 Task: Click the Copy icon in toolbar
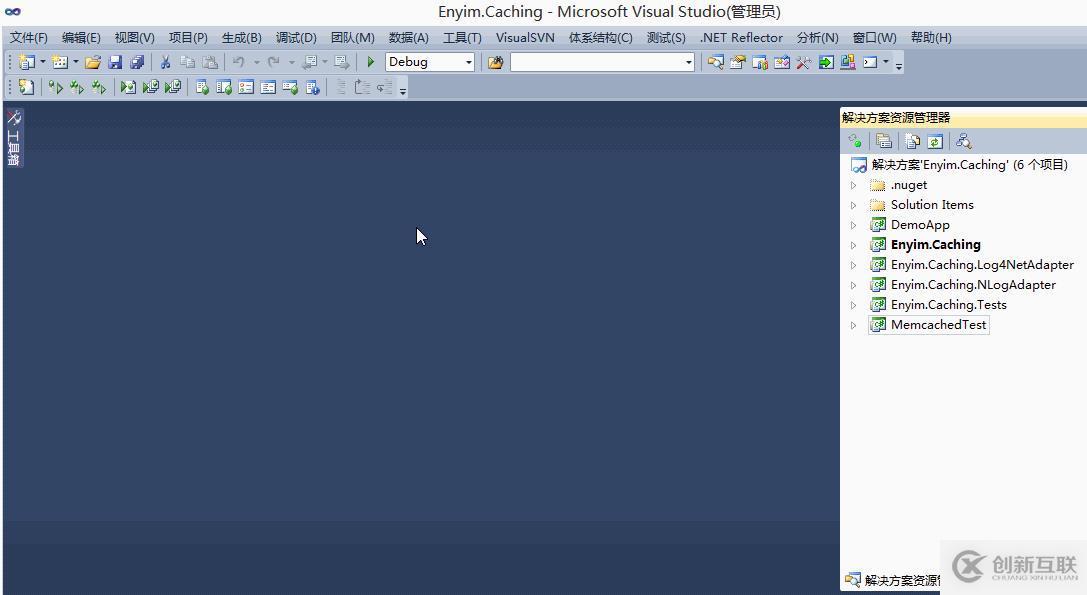[x=187, y=62]
